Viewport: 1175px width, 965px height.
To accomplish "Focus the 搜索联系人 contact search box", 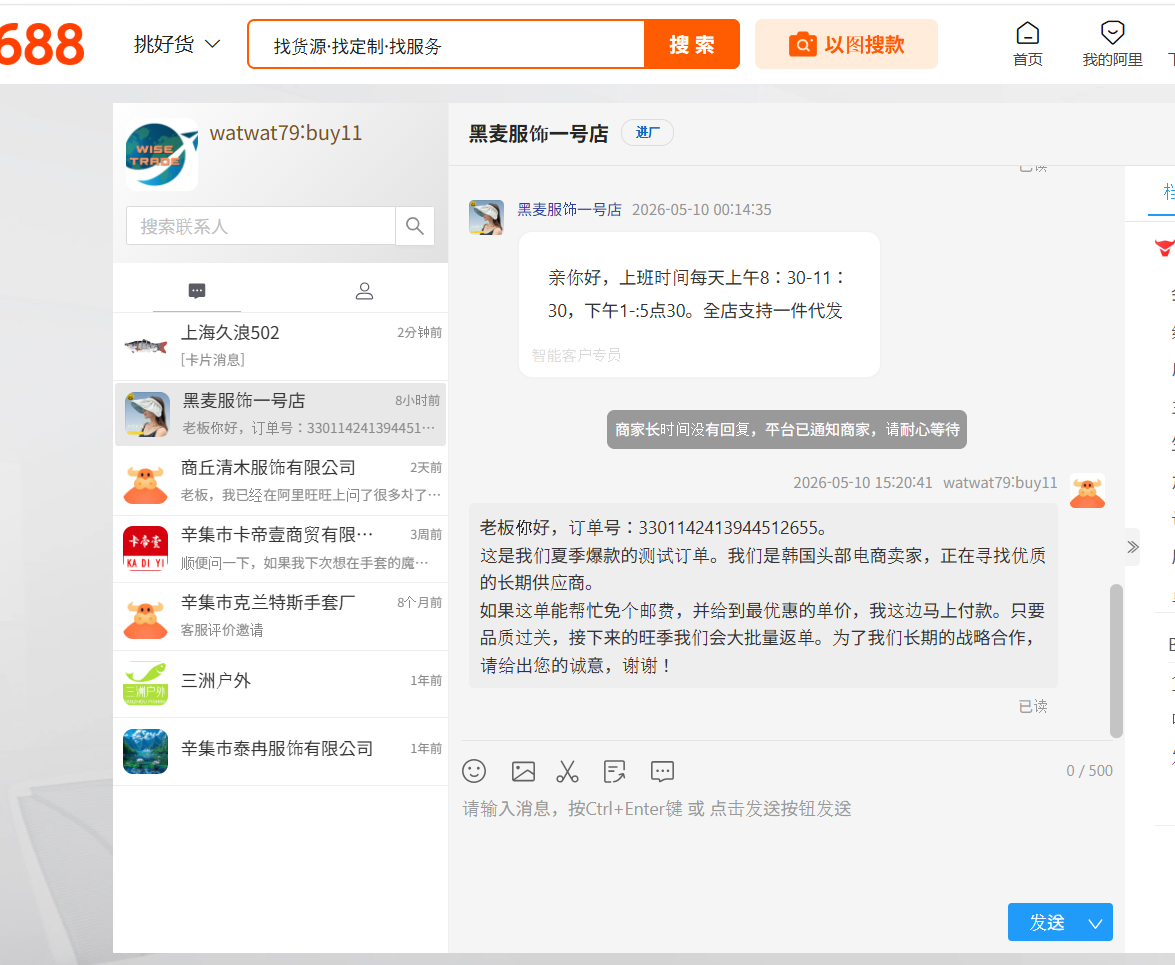I will (x=261, y=226).
